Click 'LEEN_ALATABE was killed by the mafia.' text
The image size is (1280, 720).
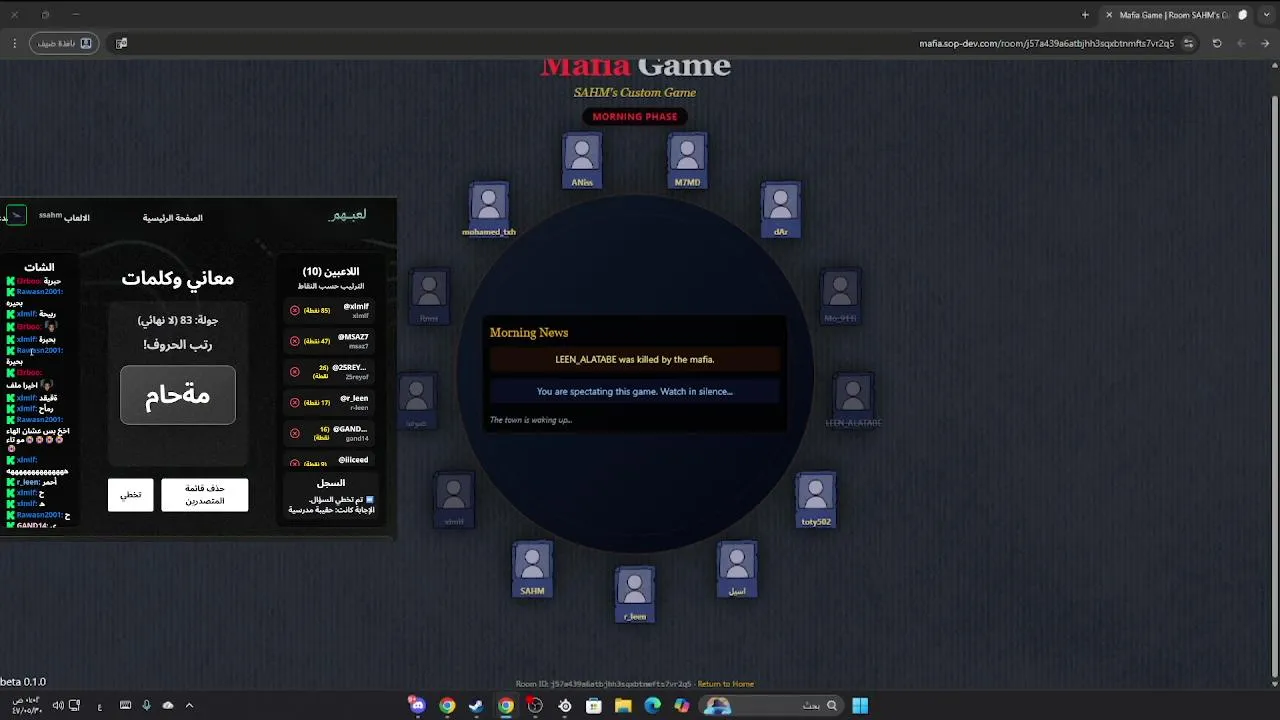coord(635,359)
